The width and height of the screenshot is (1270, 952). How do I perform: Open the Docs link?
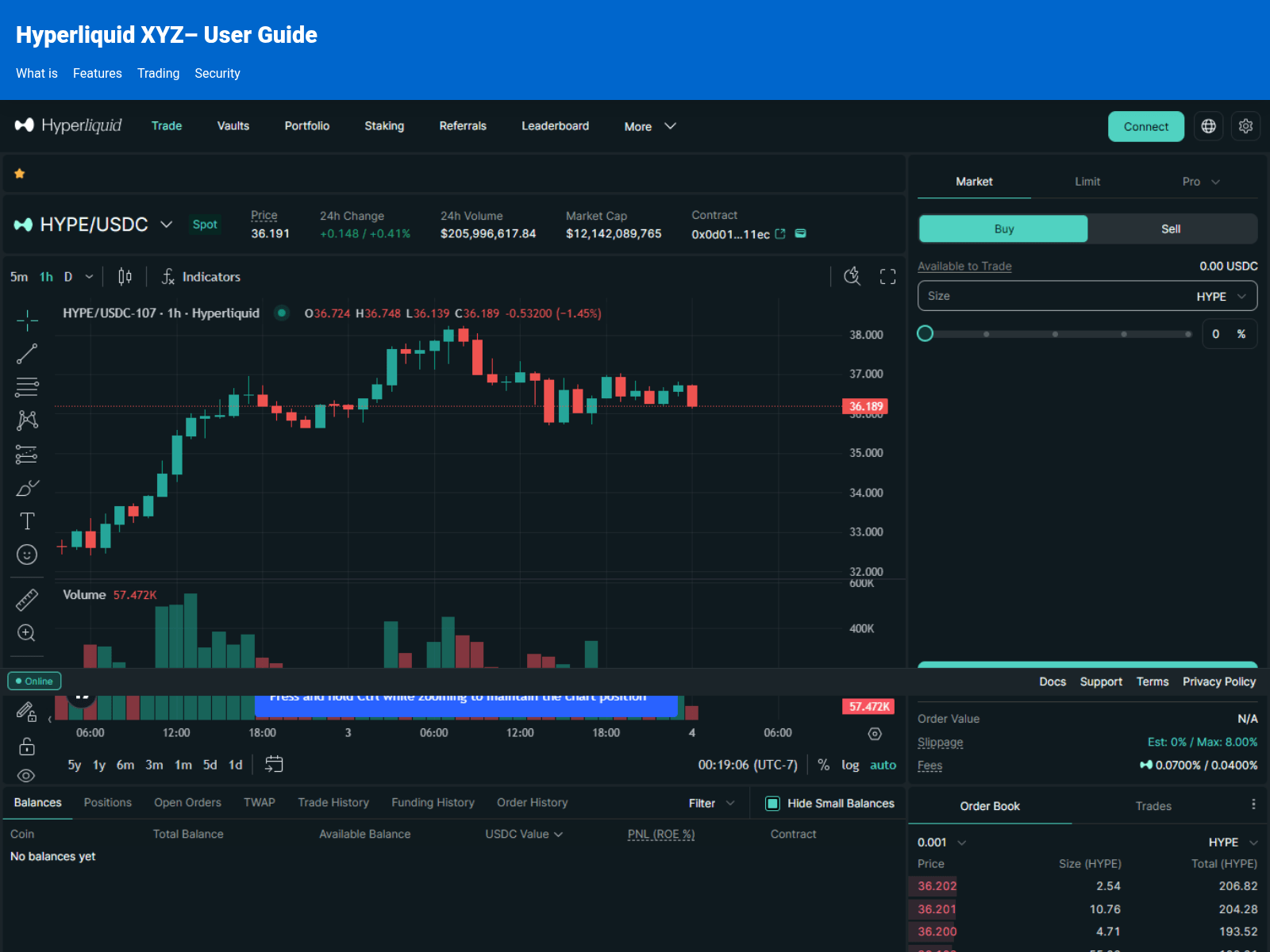pyautogui.click(x=1053, y=681)
